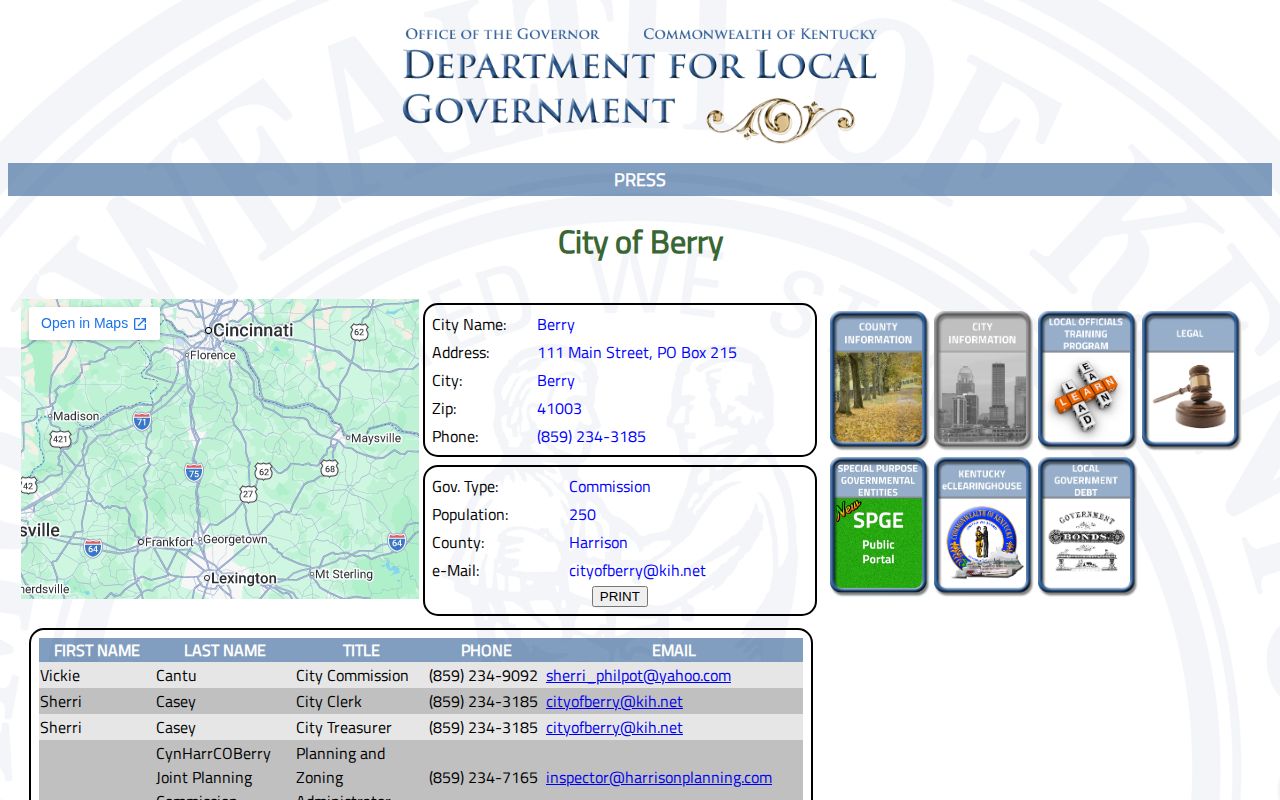The width and height of the screenshot is (1280, 800).
Task: Click the zip value 41003
Action: pyautogui.click(x=559, y=409)
